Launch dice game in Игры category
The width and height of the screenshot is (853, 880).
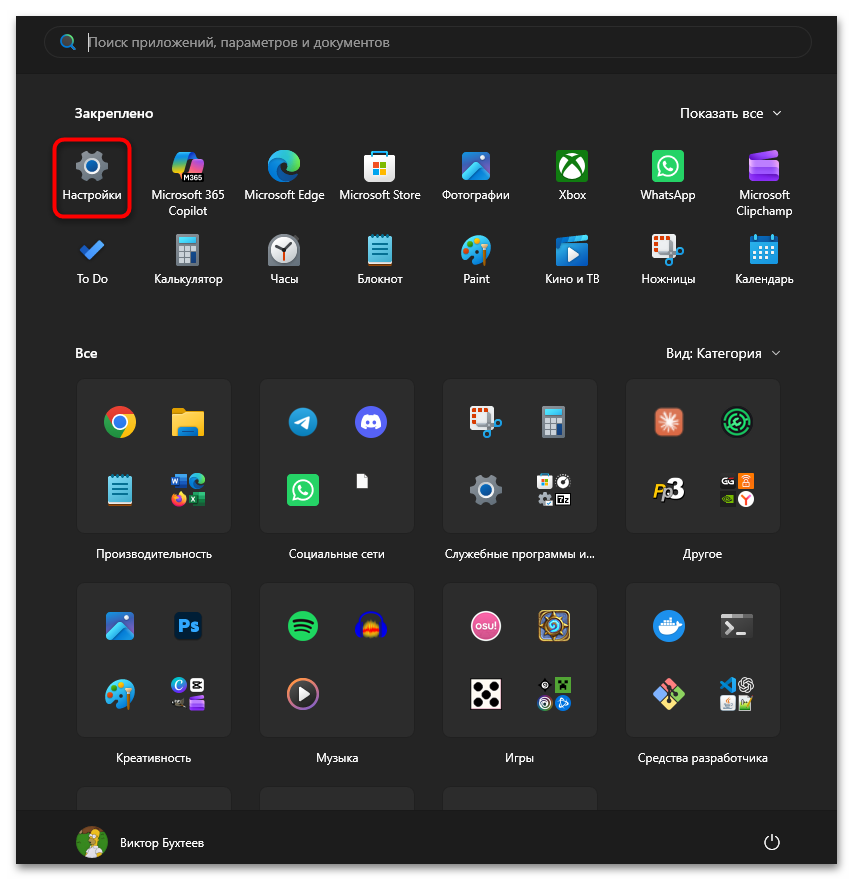pyautogui.click(x=486, y=694)
